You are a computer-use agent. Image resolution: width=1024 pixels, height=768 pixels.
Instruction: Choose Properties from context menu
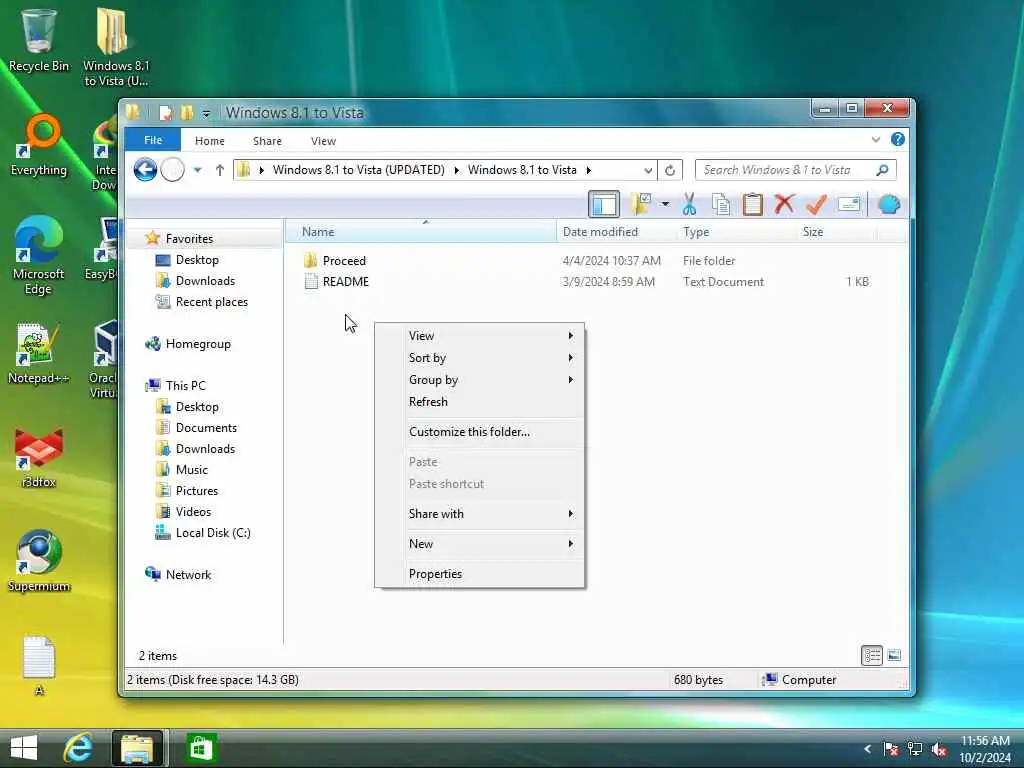[479, 574]
